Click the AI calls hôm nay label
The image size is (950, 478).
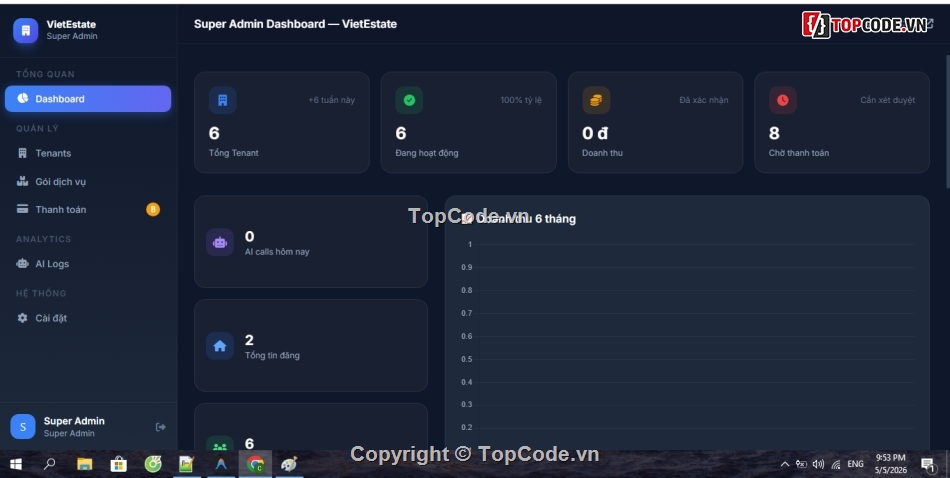[x=277, y=251]
